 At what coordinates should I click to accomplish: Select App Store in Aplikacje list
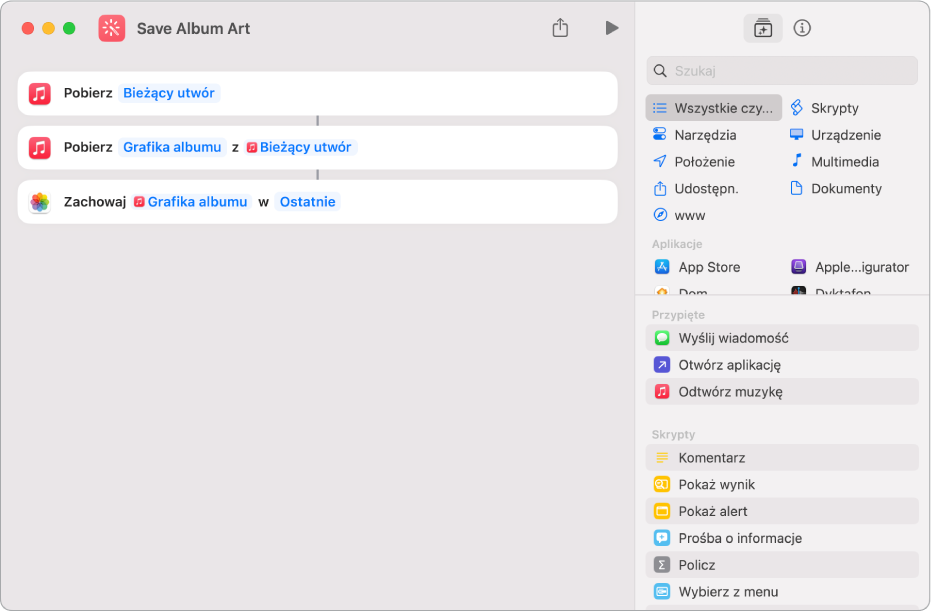click(709, 267)
